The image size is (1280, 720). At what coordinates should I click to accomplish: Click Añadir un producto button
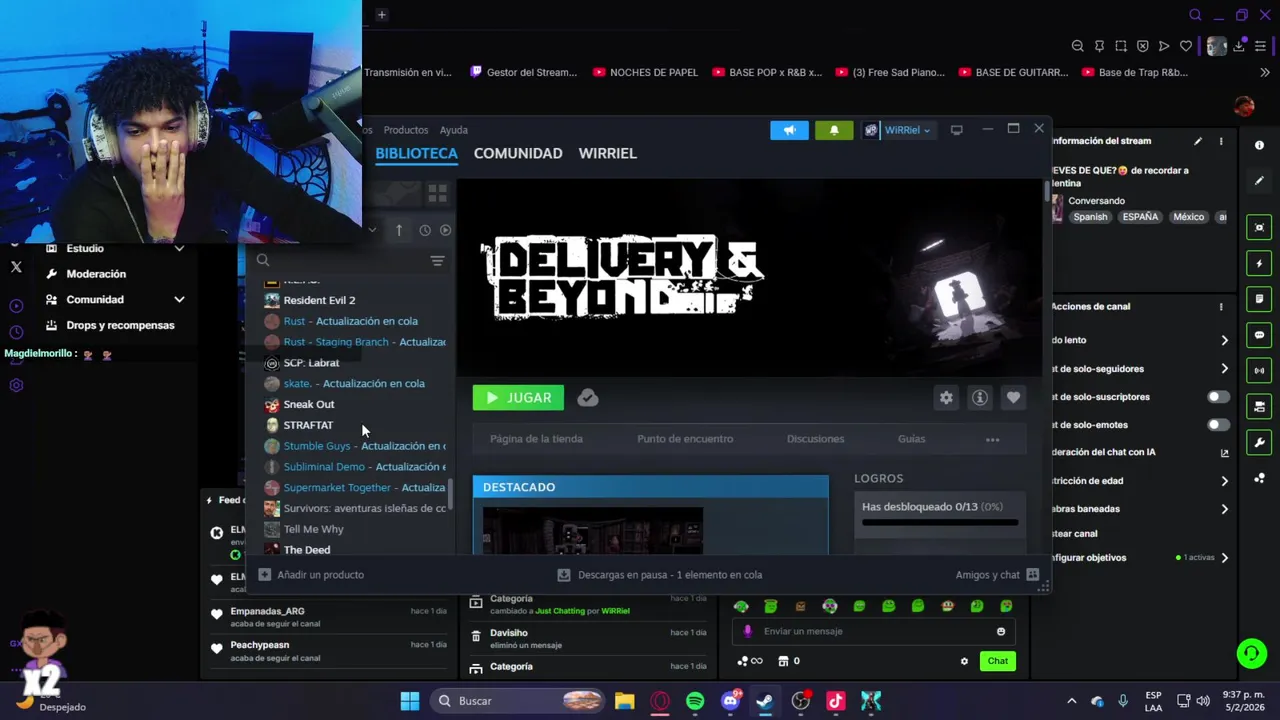[311, 575]
